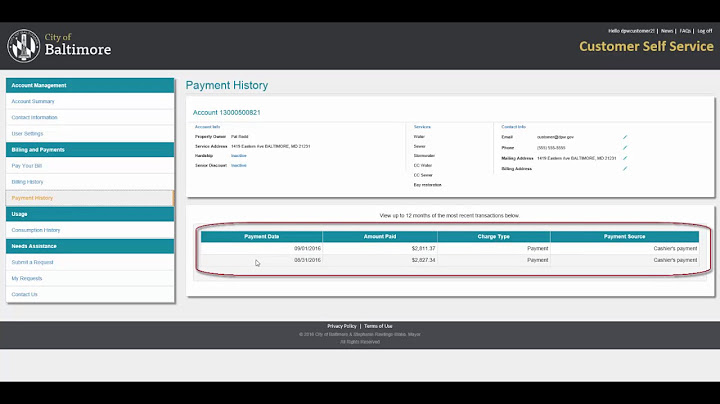Click Customer Self Service title
The height and width of the screenshot is (404, 720).
tap(646, 46)
